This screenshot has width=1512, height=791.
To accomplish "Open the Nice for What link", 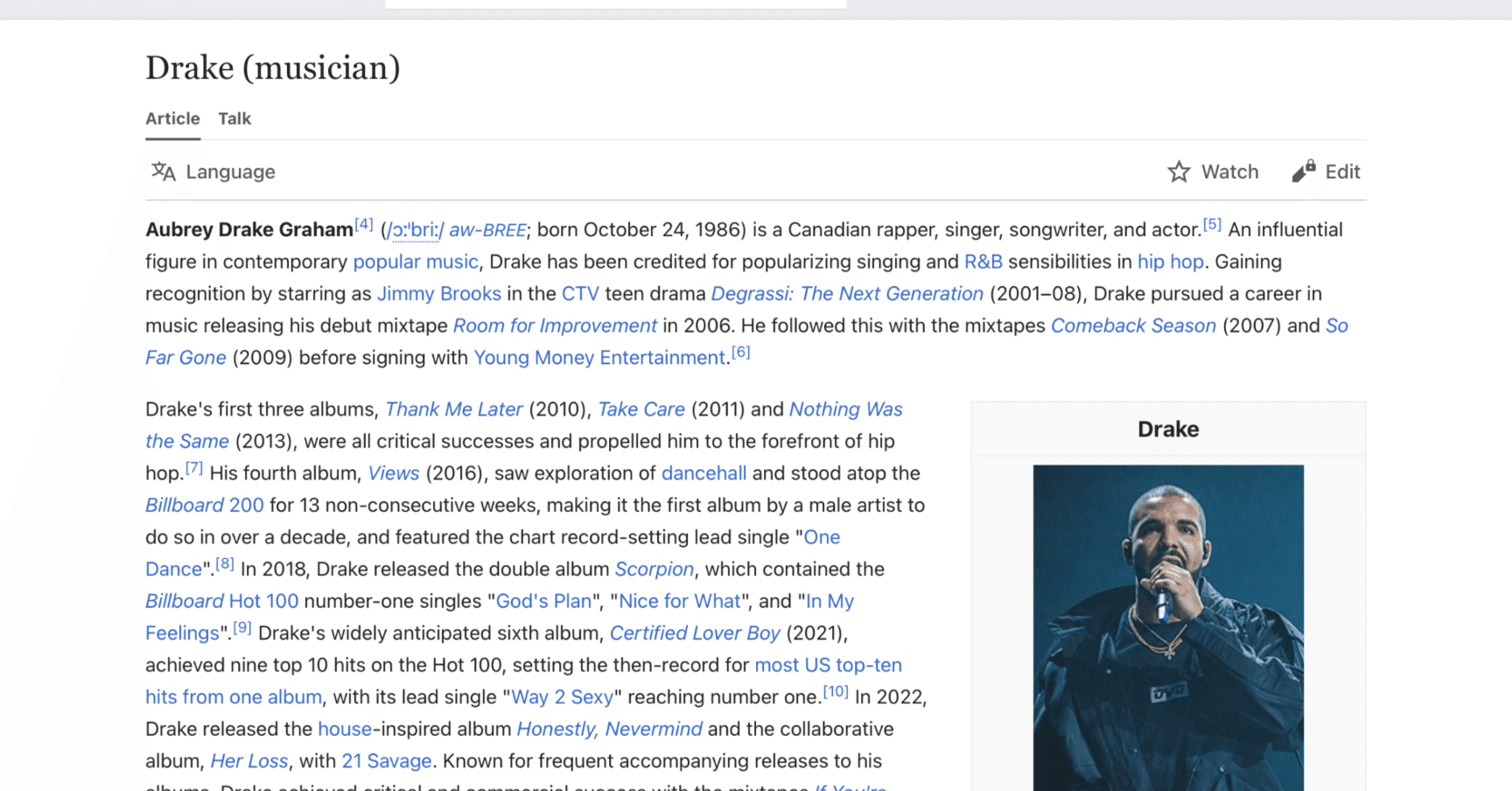I will (680, 601).
